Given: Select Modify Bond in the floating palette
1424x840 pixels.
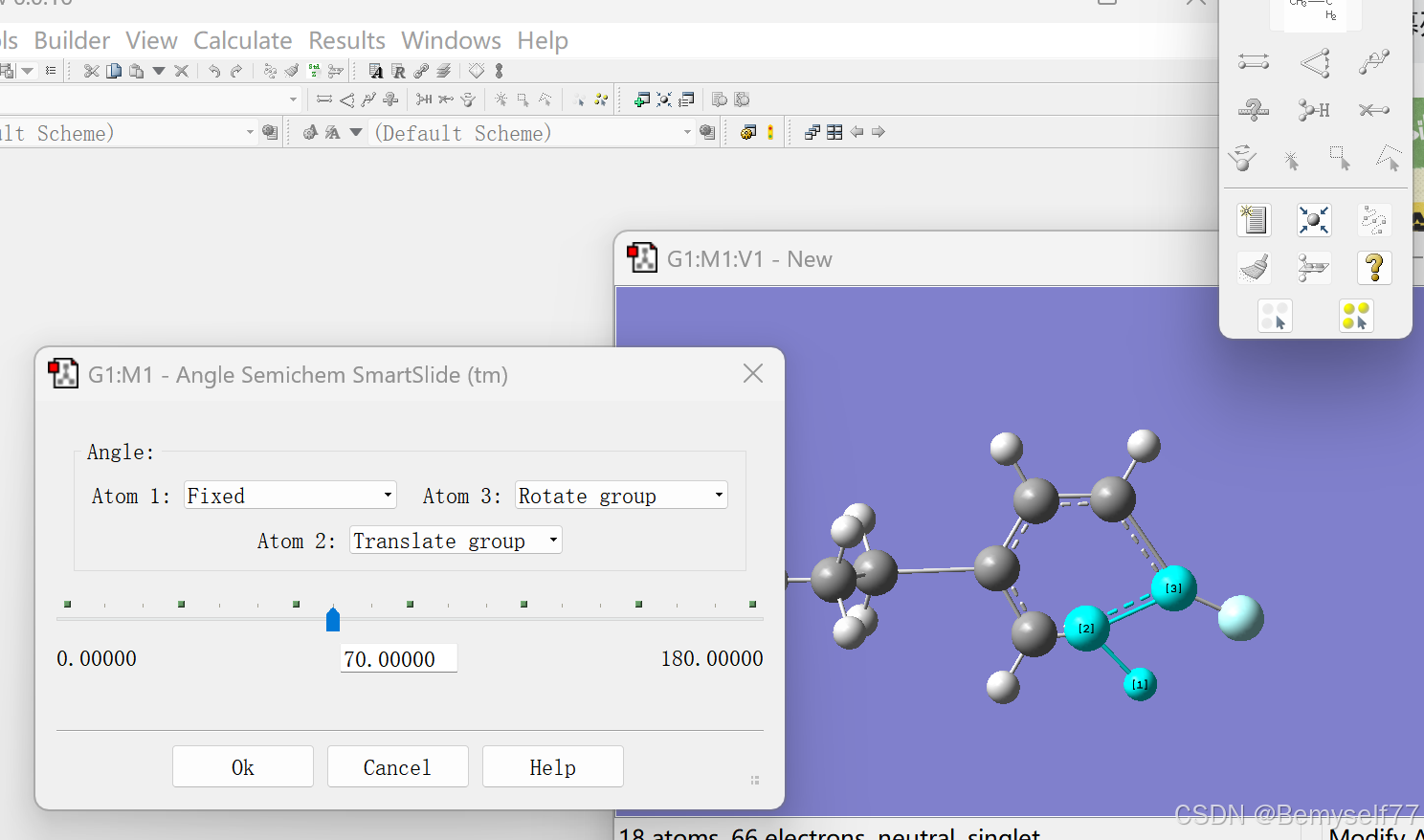Looking at the screenshot, I should pyautogui.click(x=1253, y=62).
